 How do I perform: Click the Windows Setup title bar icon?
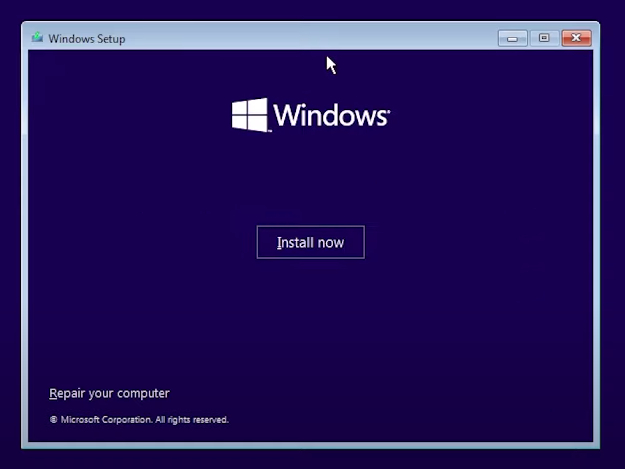coord(37,38)
